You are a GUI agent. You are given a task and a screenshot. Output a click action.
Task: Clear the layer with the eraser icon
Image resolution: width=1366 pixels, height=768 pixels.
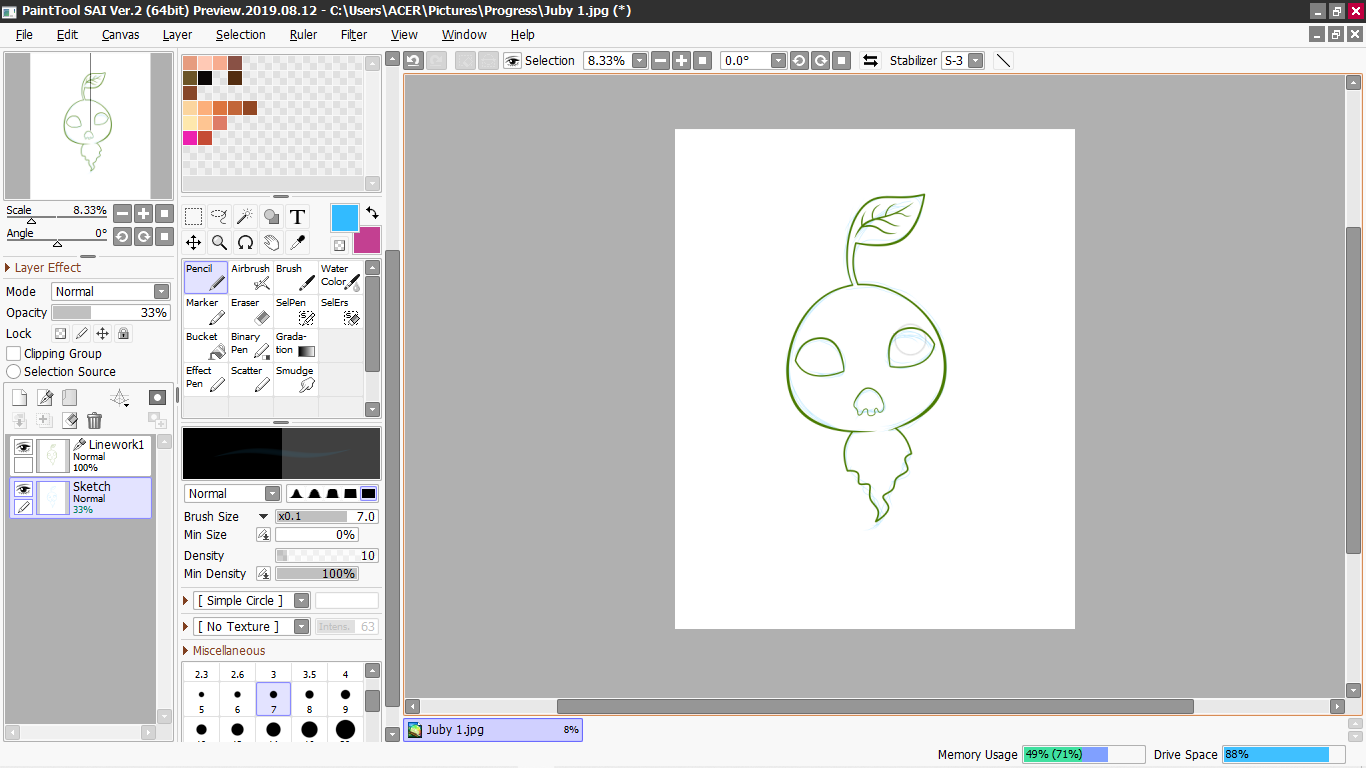70,421
